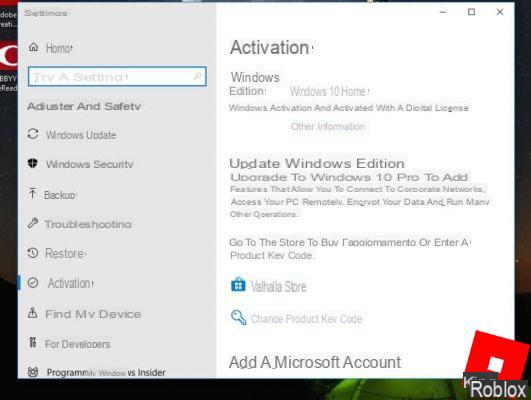Open the Troubleshooting page

pyautogui.click(x=88, y=224)
